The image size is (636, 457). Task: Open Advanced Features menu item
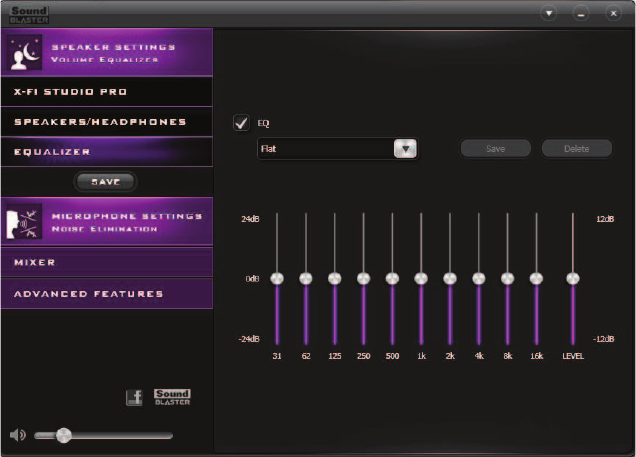107,294
